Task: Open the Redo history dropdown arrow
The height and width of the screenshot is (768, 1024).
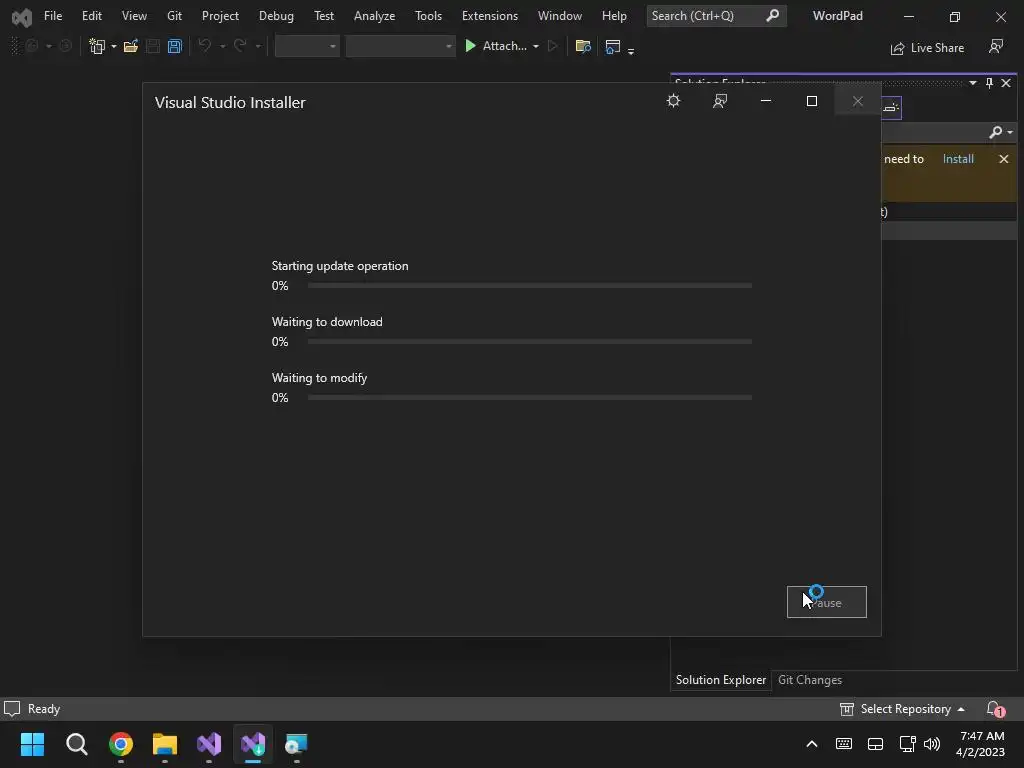Action: (x=258, y=47)
